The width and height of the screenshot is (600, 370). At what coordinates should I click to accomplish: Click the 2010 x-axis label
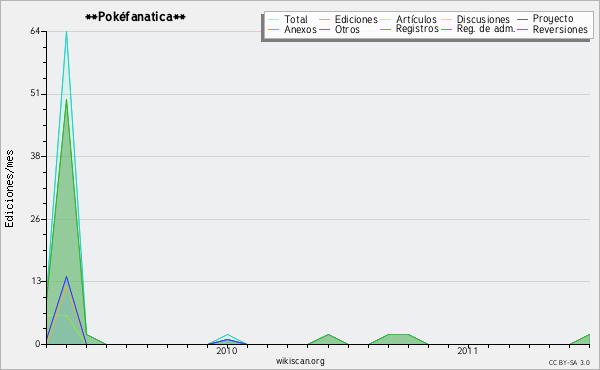coord(227,350)
